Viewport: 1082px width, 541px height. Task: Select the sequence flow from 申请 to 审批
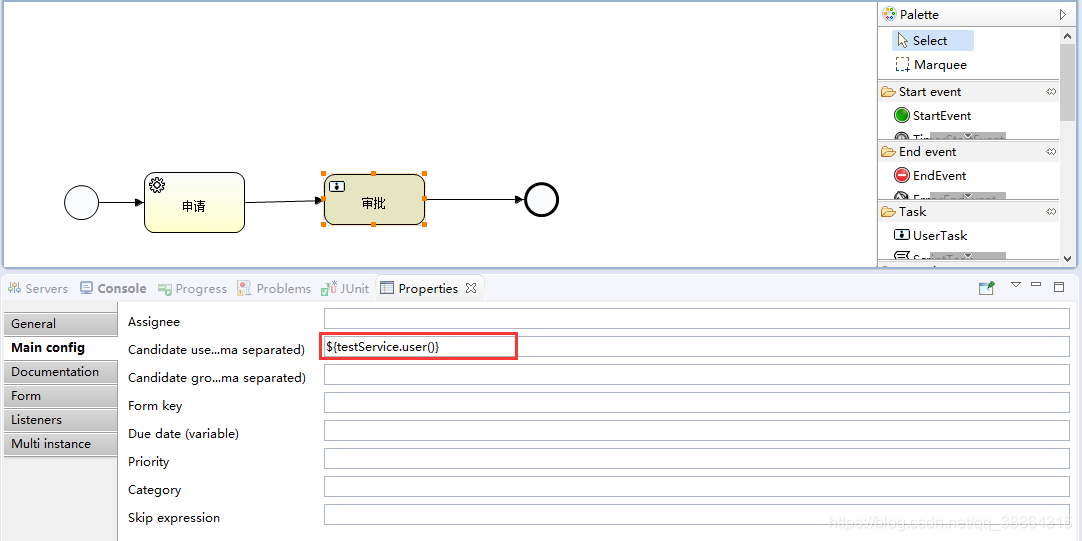pyautogui.click(x=284, y=202)
